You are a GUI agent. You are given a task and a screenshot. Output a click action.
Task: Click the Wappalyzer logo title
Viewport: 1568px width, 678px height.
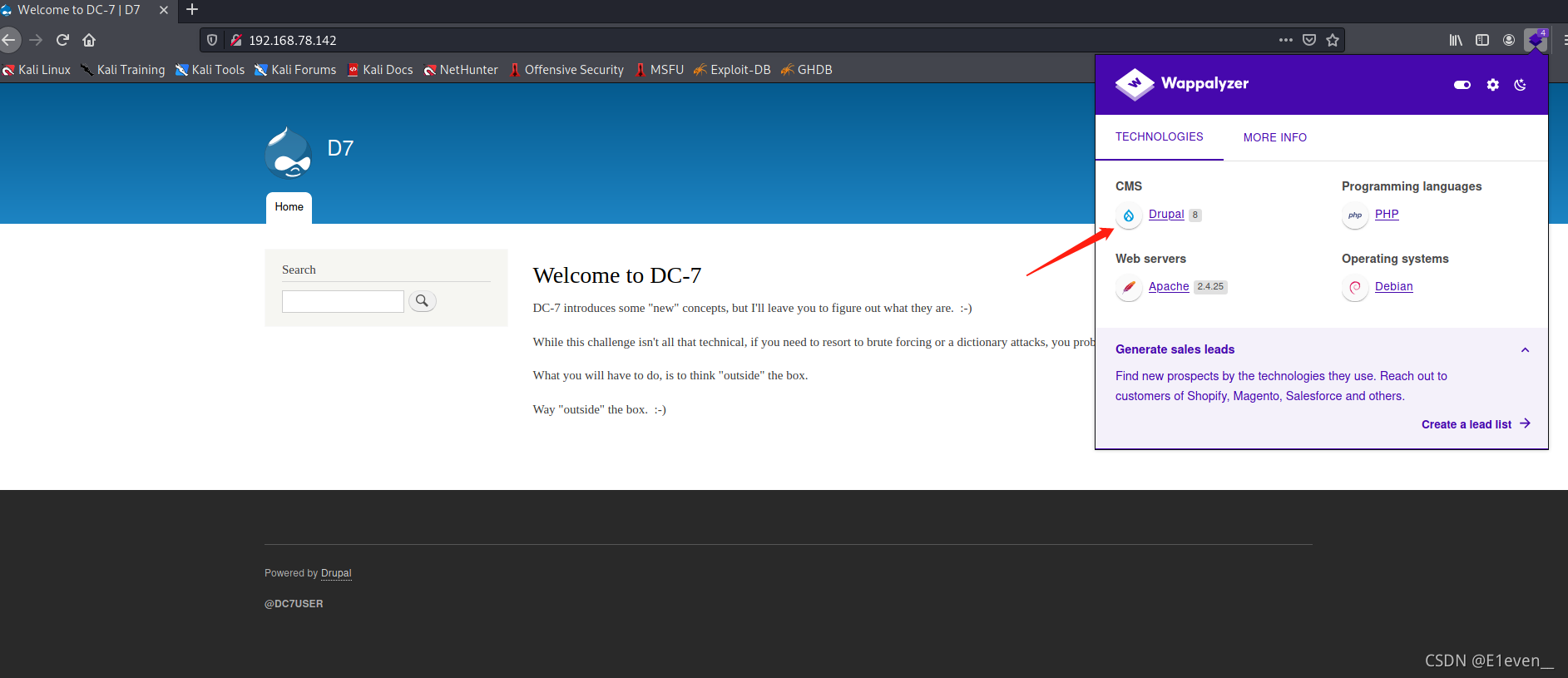1182,83
